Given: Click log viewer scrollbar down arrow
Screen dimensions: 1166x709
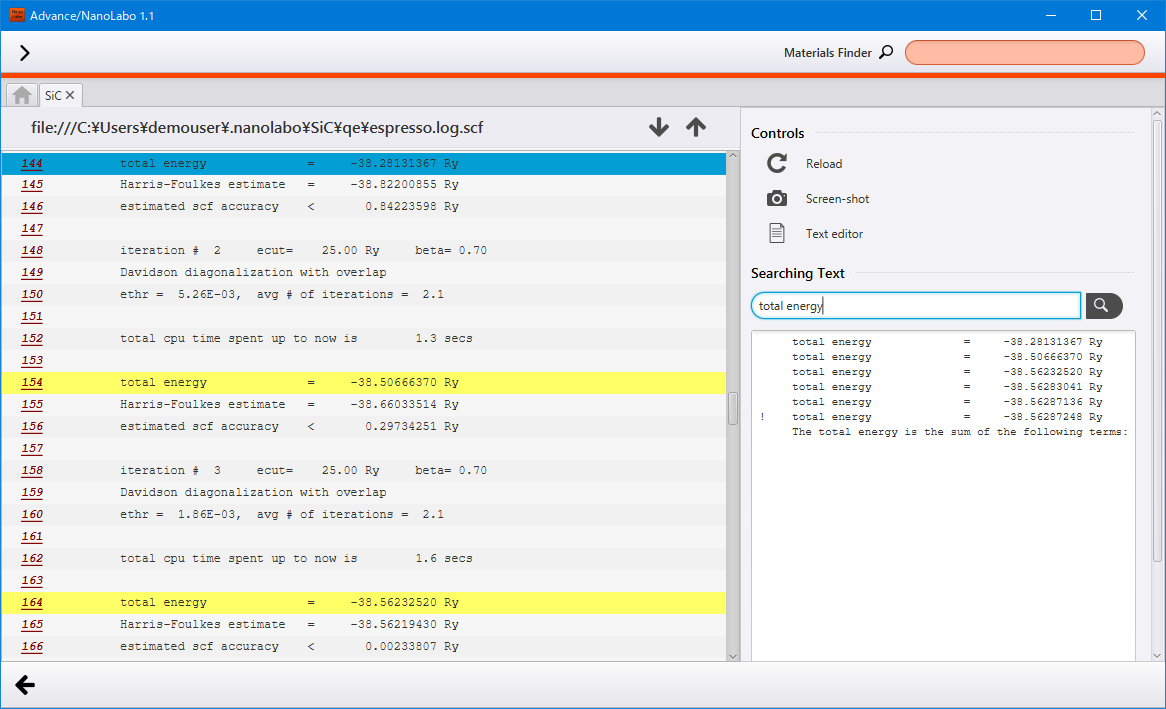Looking at the screenshot, I should [733, 656].
